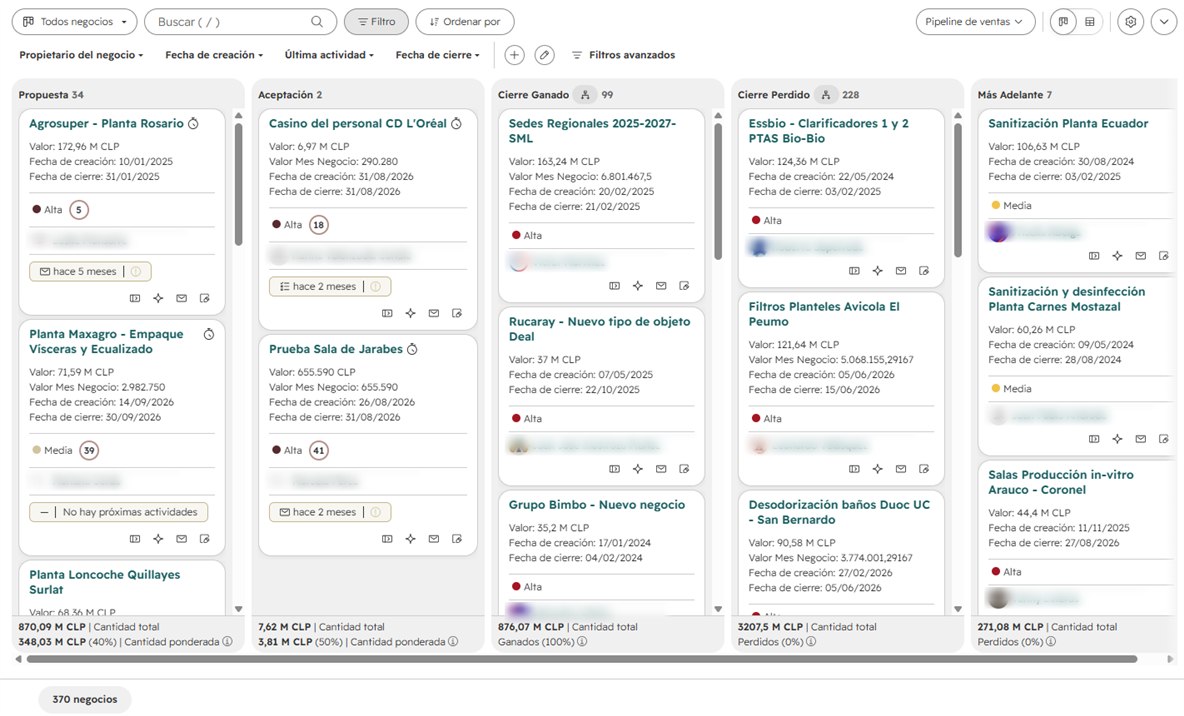The height and width of the screenshot is (716, 1184).
Task: Click preview icon on Agrosuper - Planta Rosario card
Action: coord(134,298)
